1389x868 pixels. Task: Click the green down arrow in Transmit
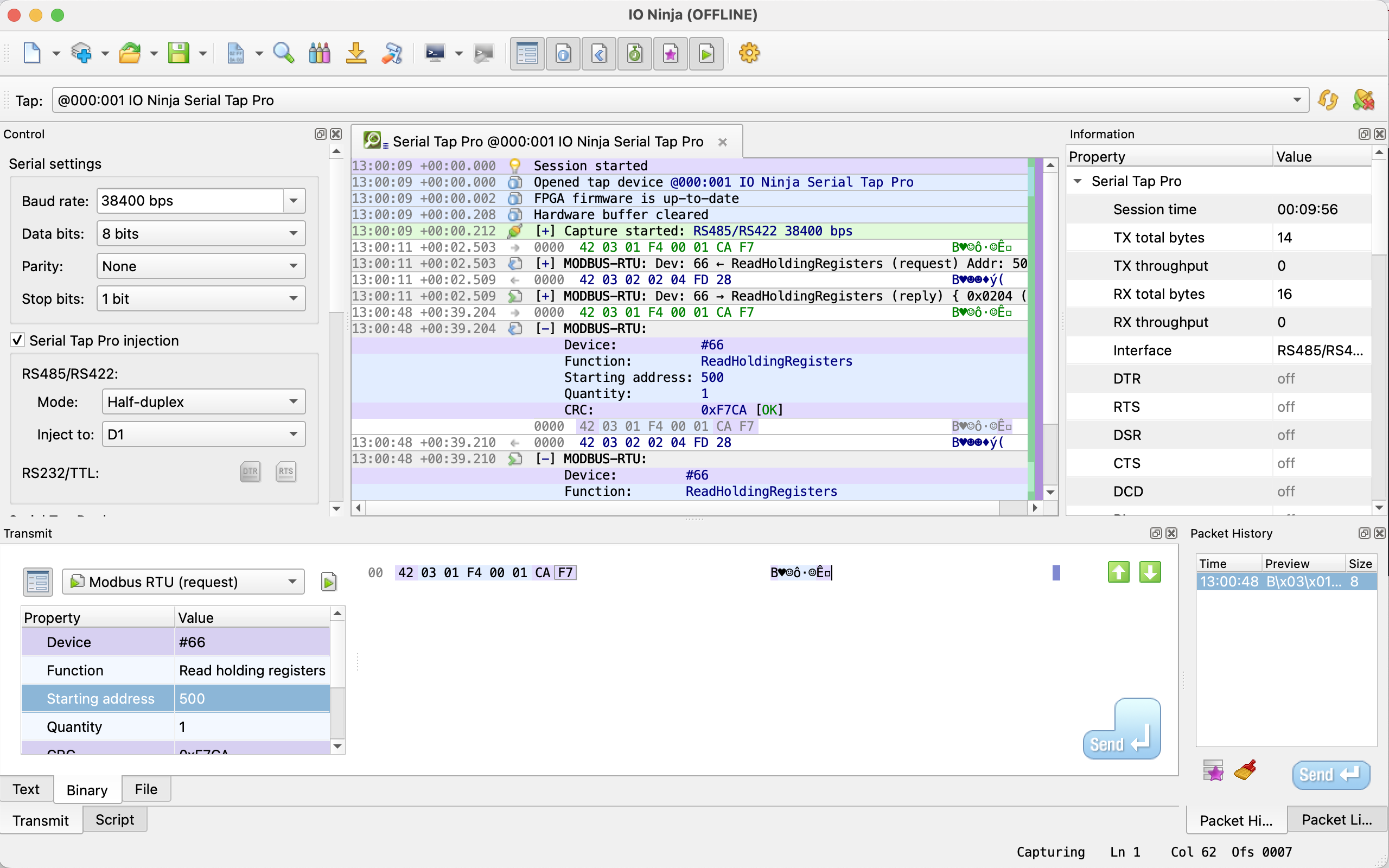[1150, 572]
